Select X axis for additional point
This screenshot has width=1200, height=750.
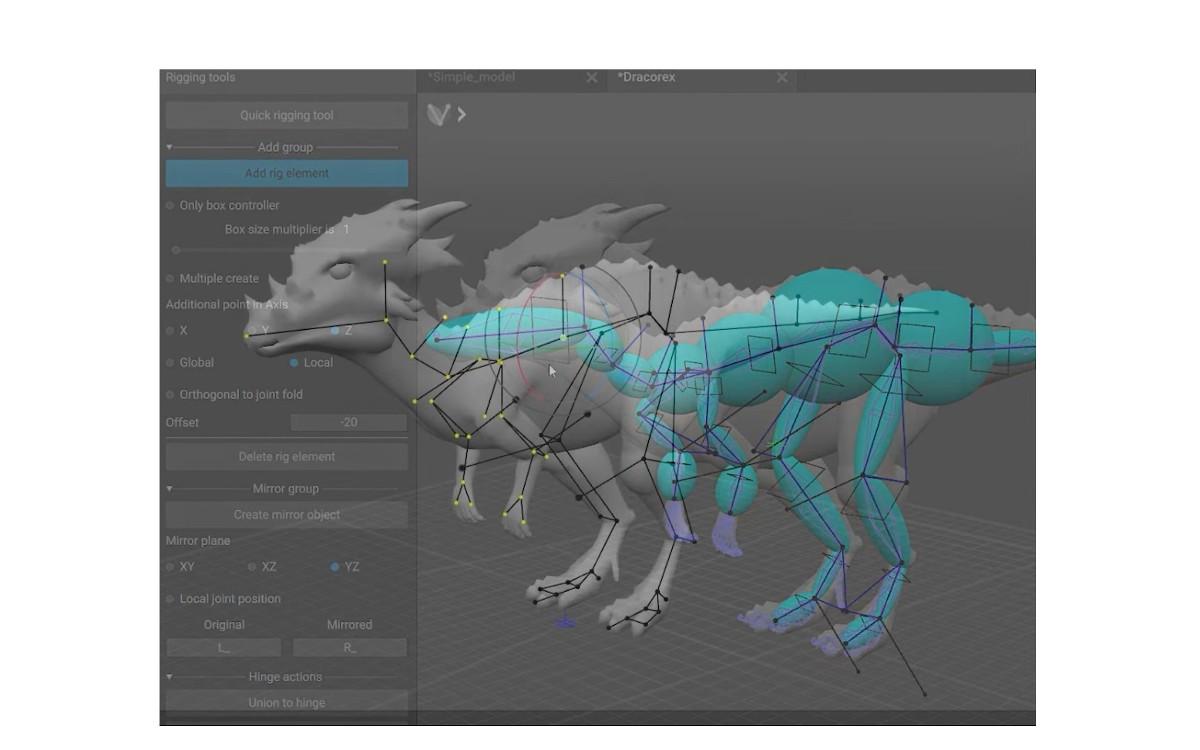coord(170,331)
